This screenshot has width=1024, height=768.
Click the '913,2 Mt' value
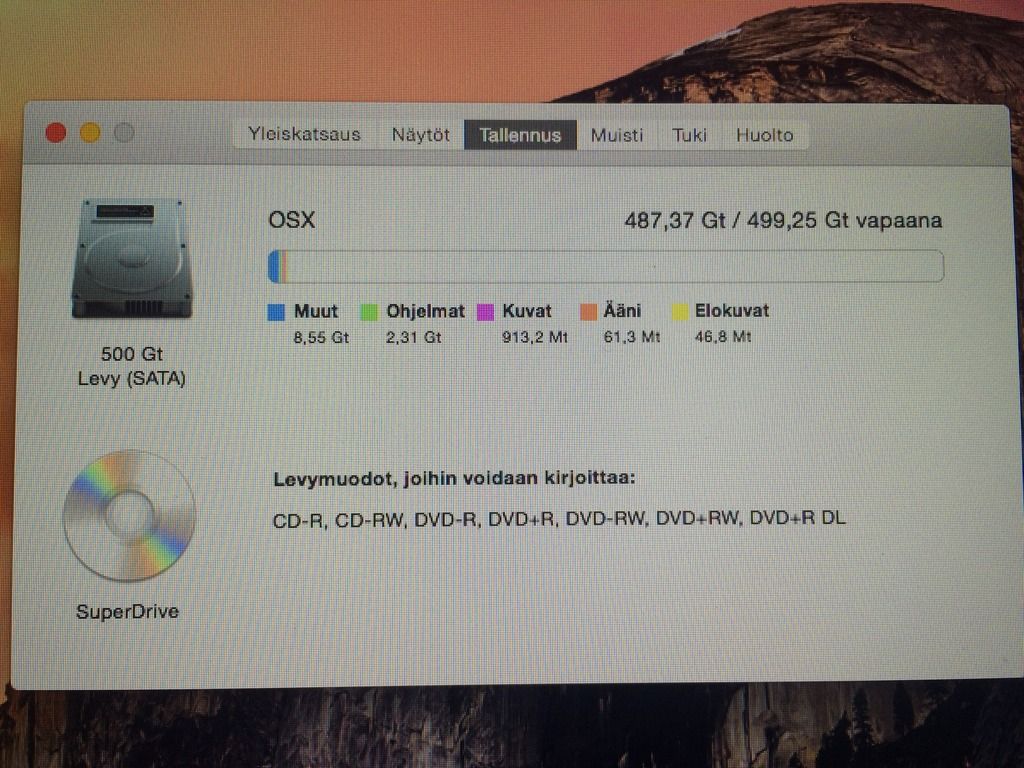click(x=535, y=337)
